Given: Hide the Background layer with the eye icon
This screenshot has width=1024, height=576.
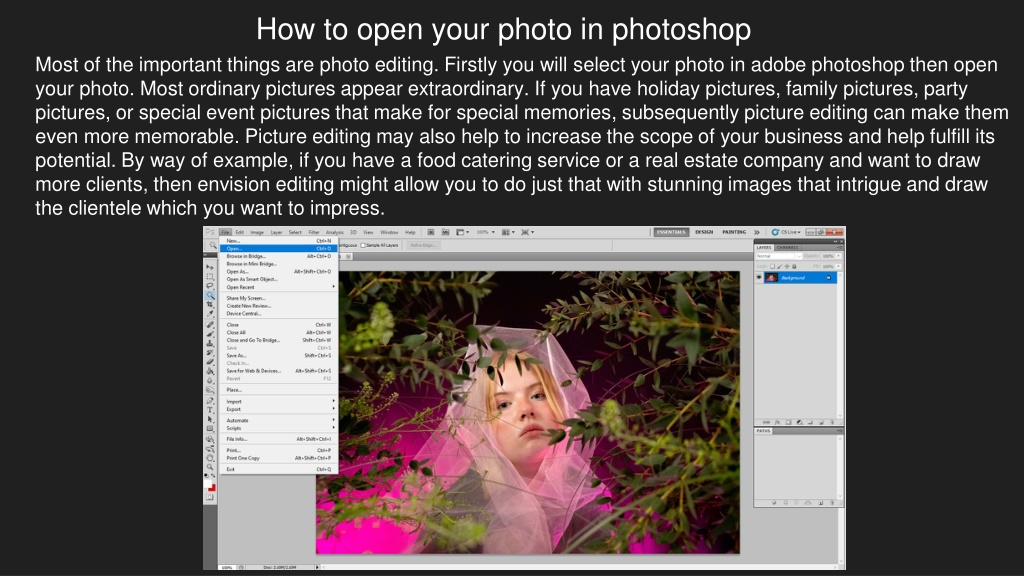Looking at the screenshot, I should pyautogui.click(x=759, y=278).
